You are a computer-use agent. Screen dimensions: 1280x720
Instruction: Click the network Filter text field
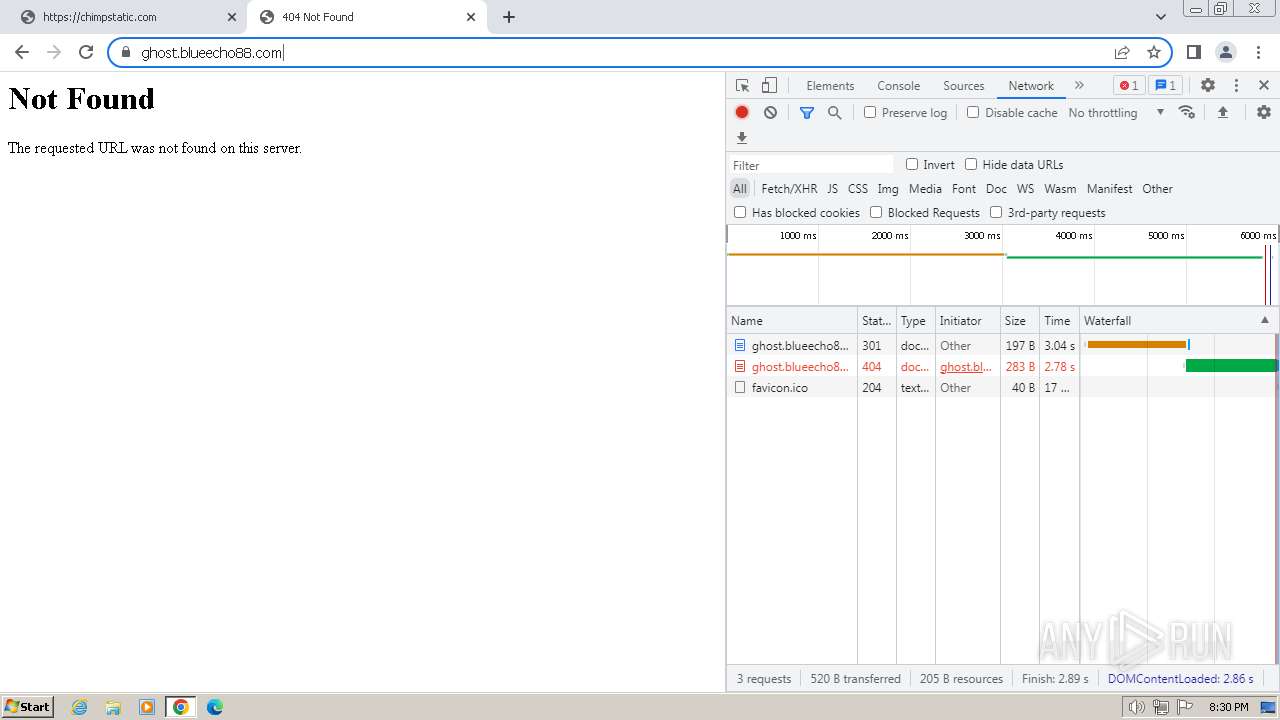[x=812, y=165]
